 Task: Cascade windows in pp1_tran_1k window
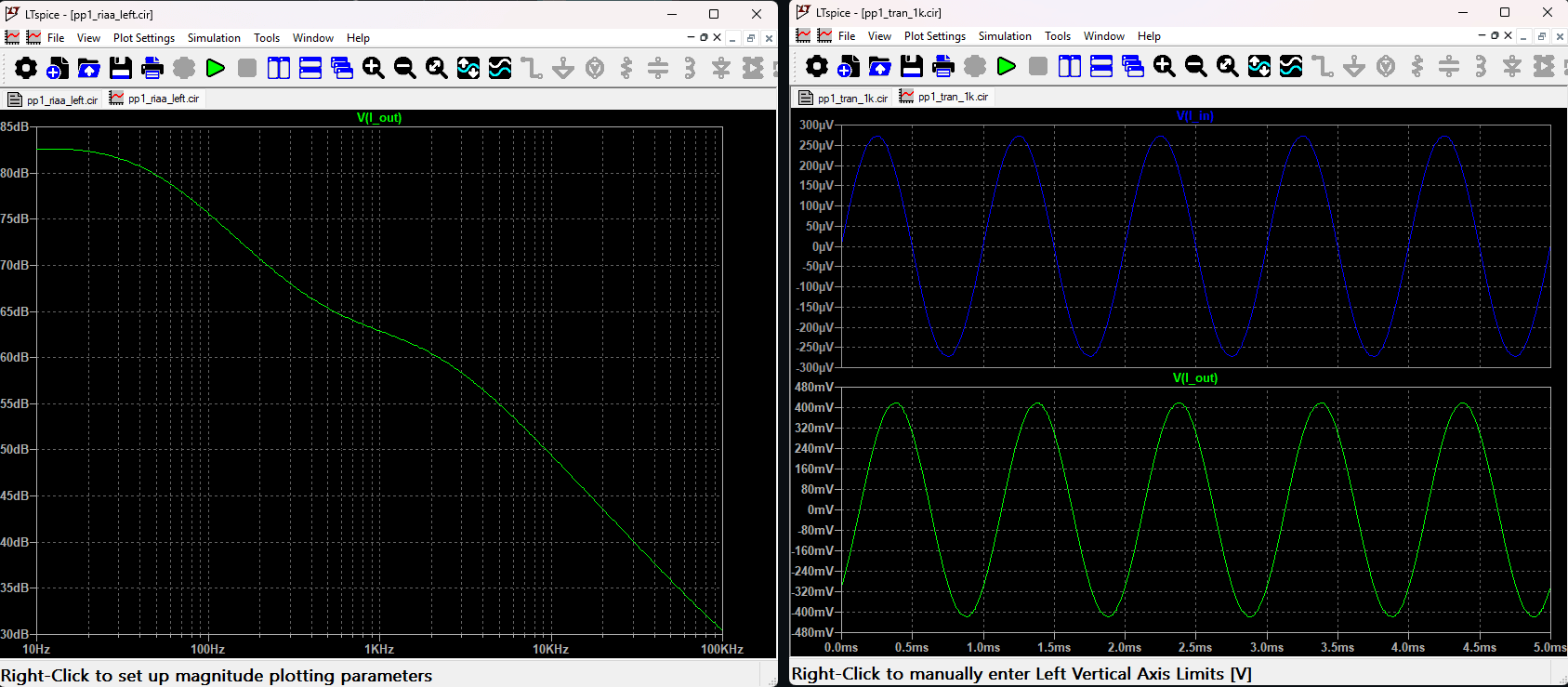pyautogui.click(x=1133, y=66)
